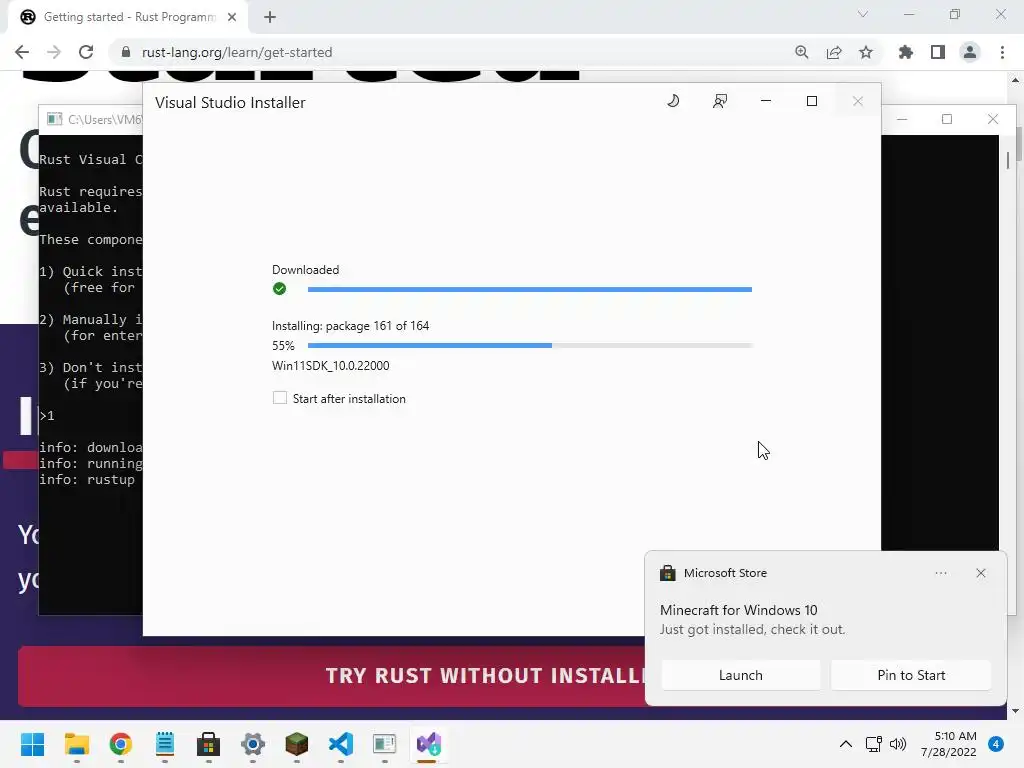Open Minecraft from taskbar
This screenshot has width=1024, height=768.
[296, 744]
